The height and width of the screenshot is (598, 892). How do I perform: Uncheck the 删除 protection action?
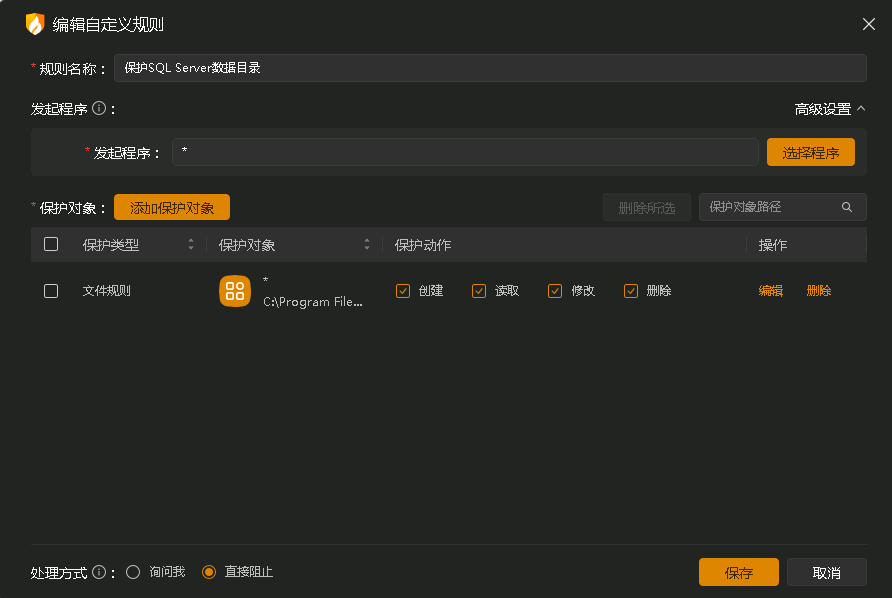(x=631, y=290)
